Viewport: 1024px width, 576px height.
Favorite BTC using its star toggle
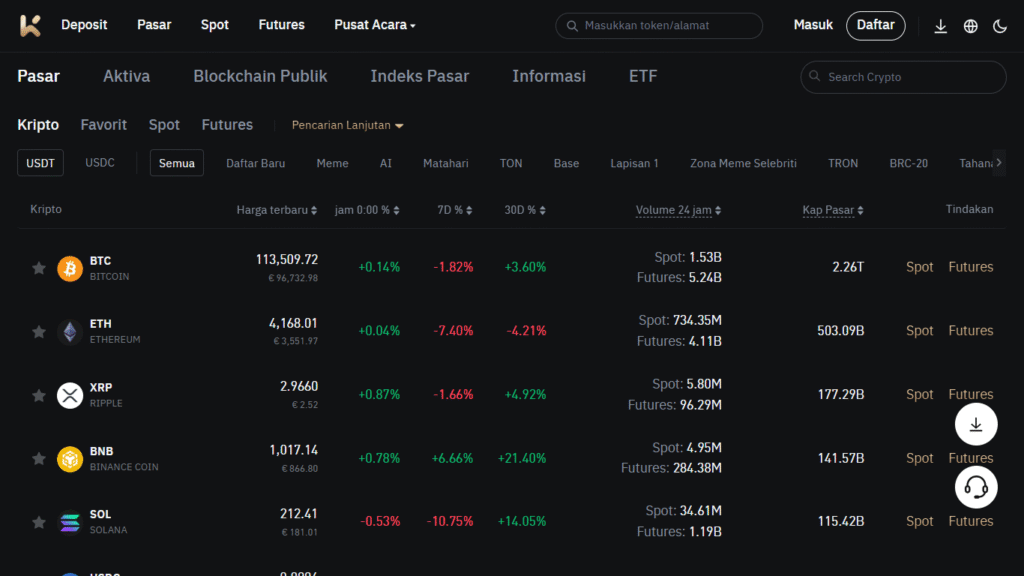point(38,267)
